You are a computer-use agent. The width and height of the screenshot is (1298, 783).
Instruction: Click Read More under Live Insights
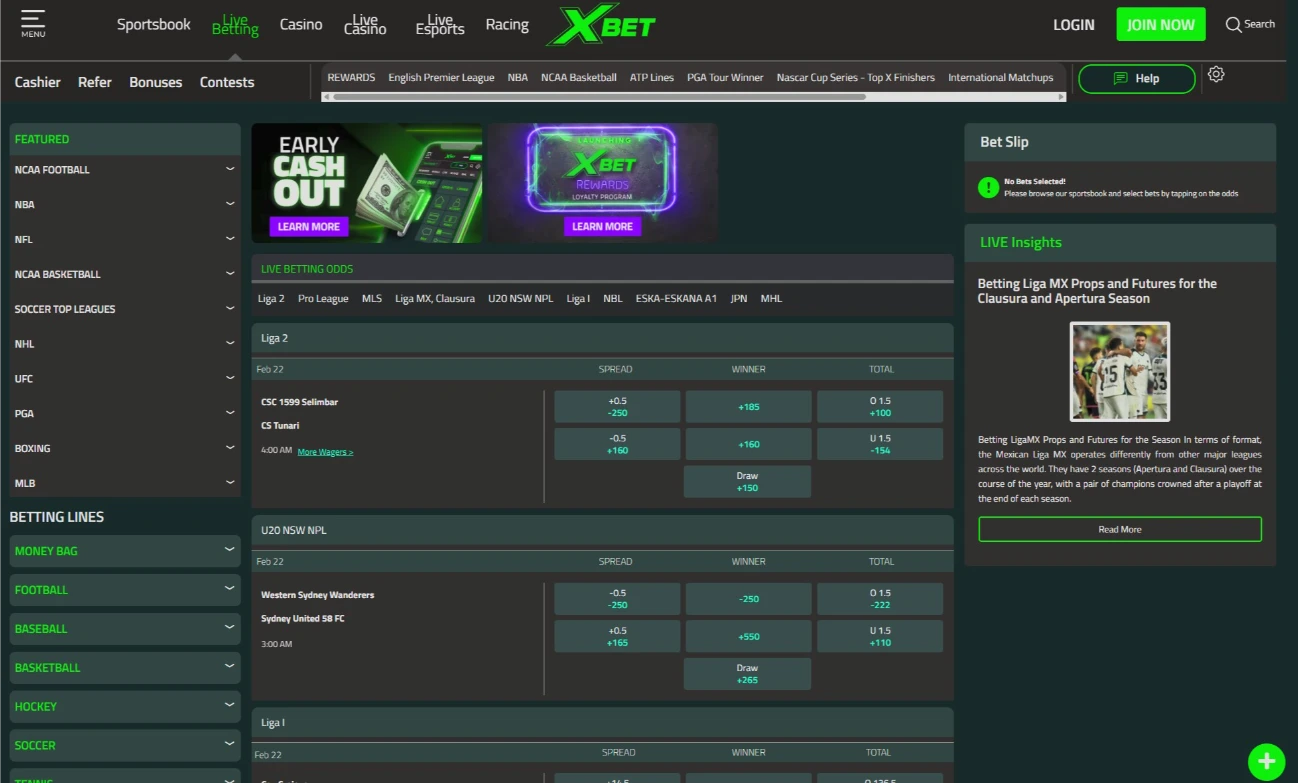[x=1119, y=529]
